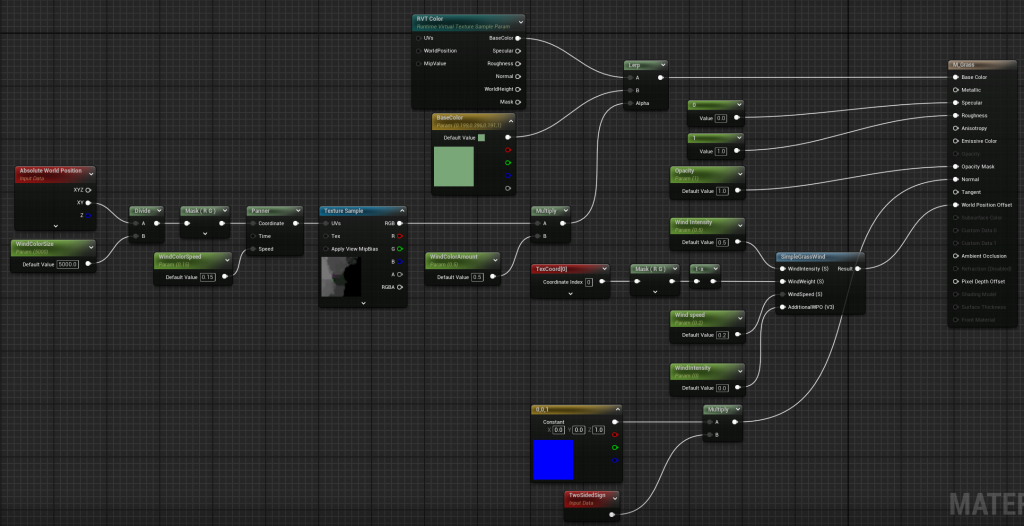Click the BaseColor output pin on RVT Color
The image size is (1024, 526).
518,38
